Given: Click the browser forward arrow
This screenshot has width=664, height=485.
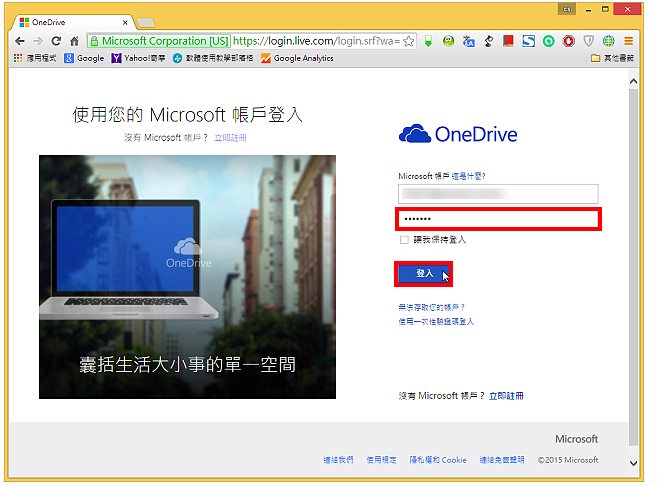Looking at the screenshot, I should tap(38, 41).
